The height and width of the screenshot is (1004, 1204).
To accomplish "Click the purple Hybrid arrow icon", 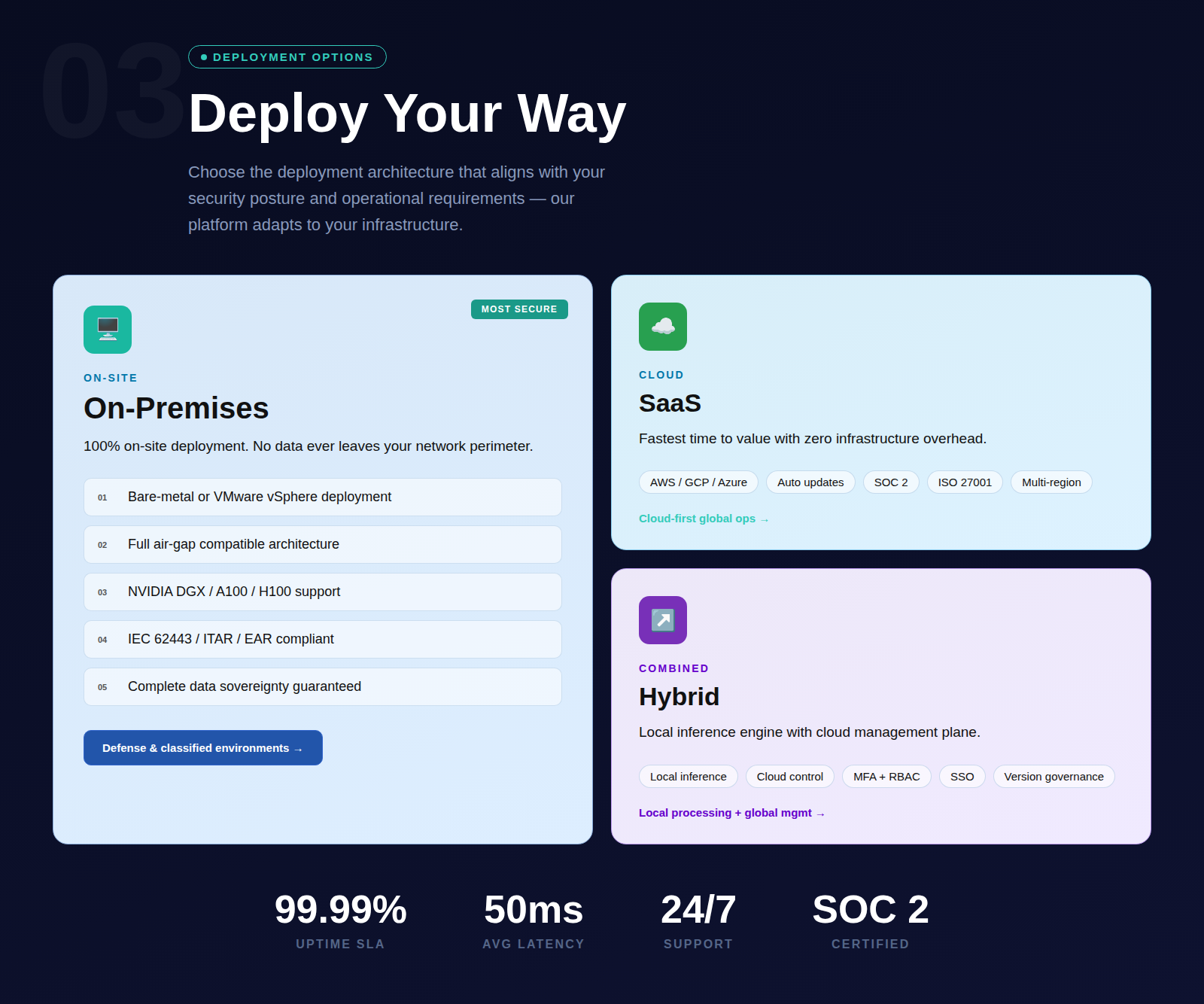I will [663, 620].
